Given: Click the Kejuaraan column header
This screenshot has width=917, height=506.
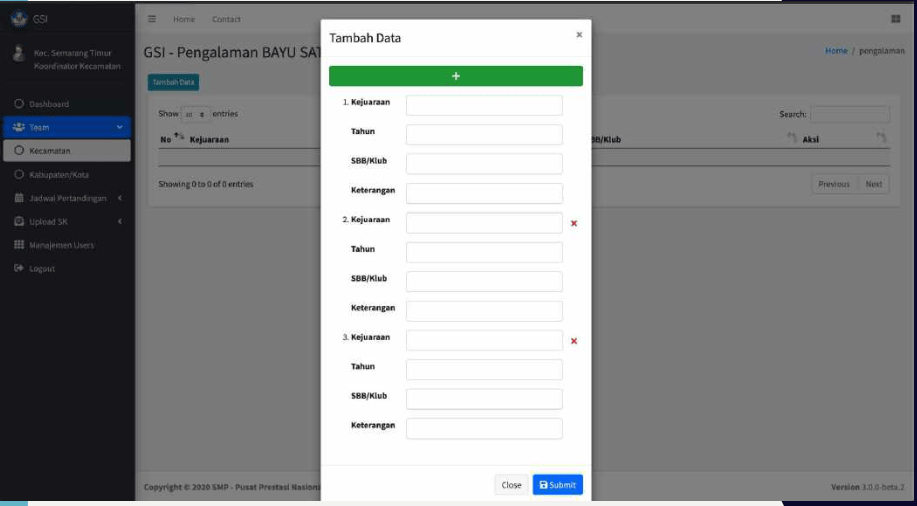Looking at the screenshot, I should (x=209, y=140).
